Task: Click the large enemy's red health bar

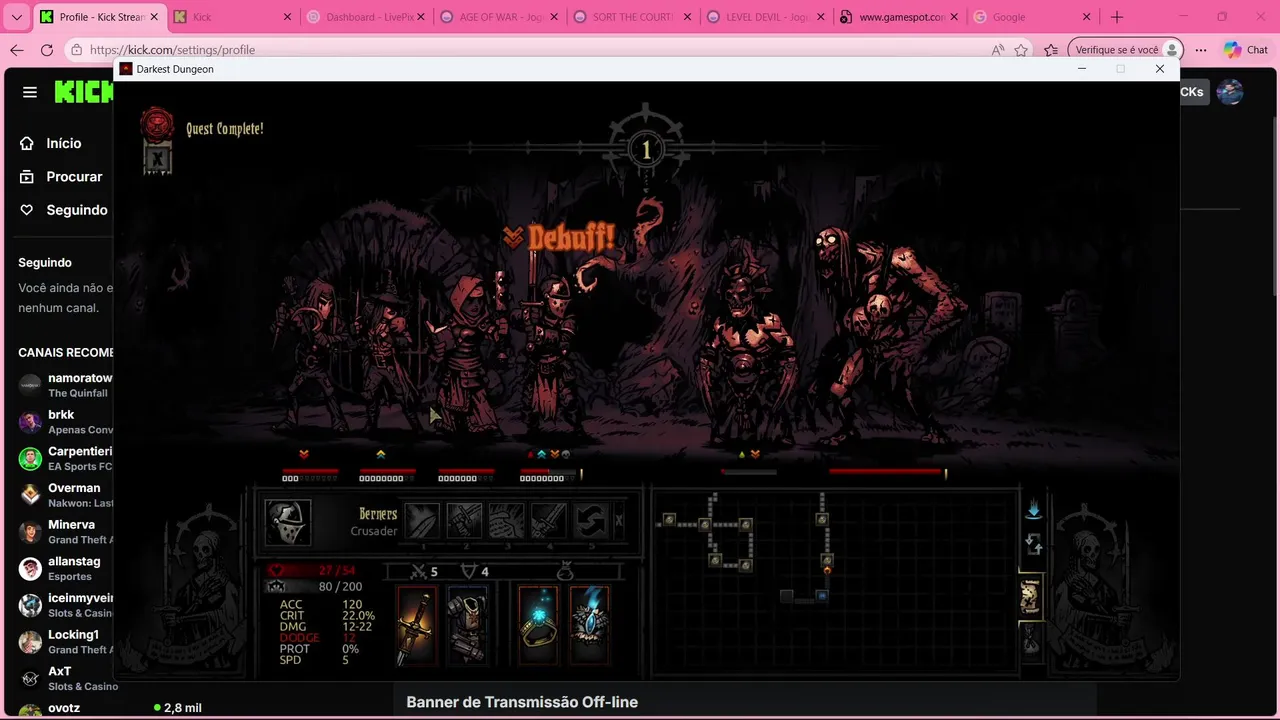Action: pyautogui.click(x=886, y=471)
